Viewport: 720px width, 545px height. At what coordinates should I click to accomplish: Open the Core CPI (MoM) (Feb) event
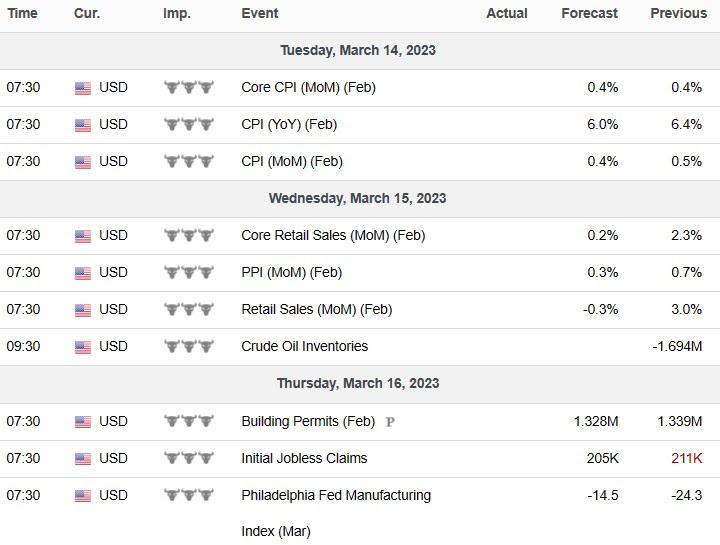click(308, 87)
